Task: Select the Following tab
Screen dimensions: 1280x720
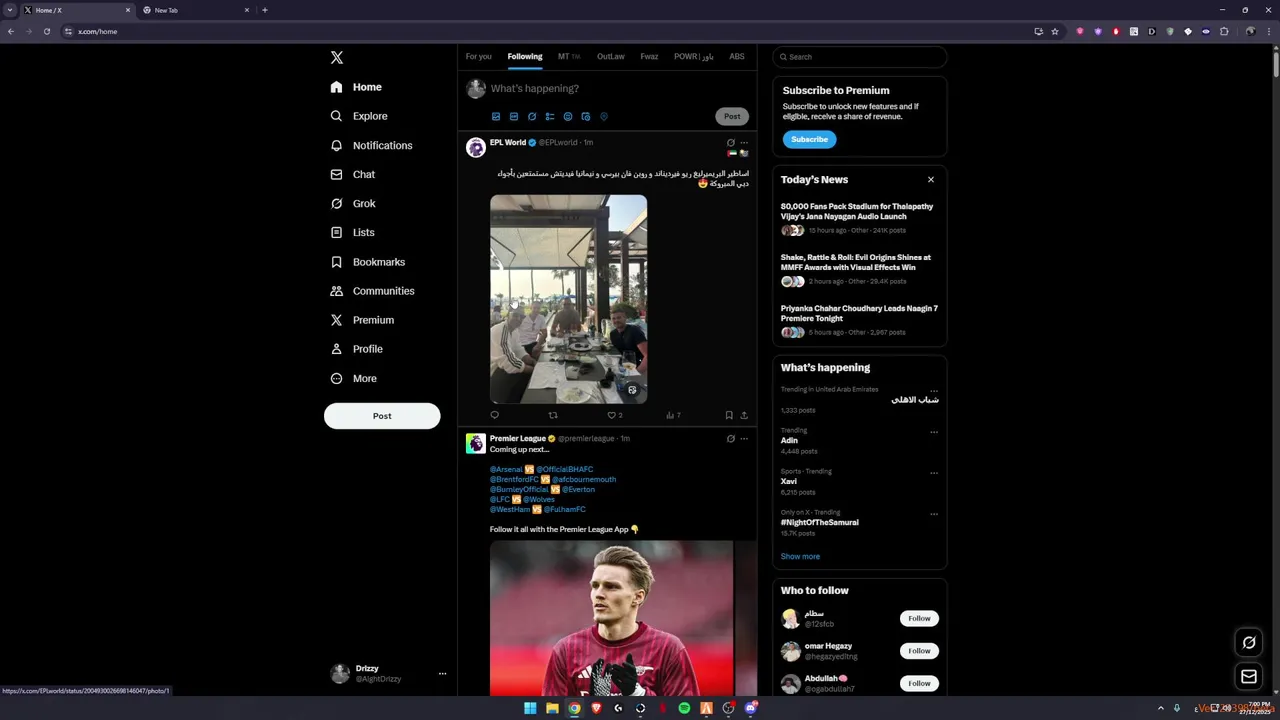Action: coord(525,57)
